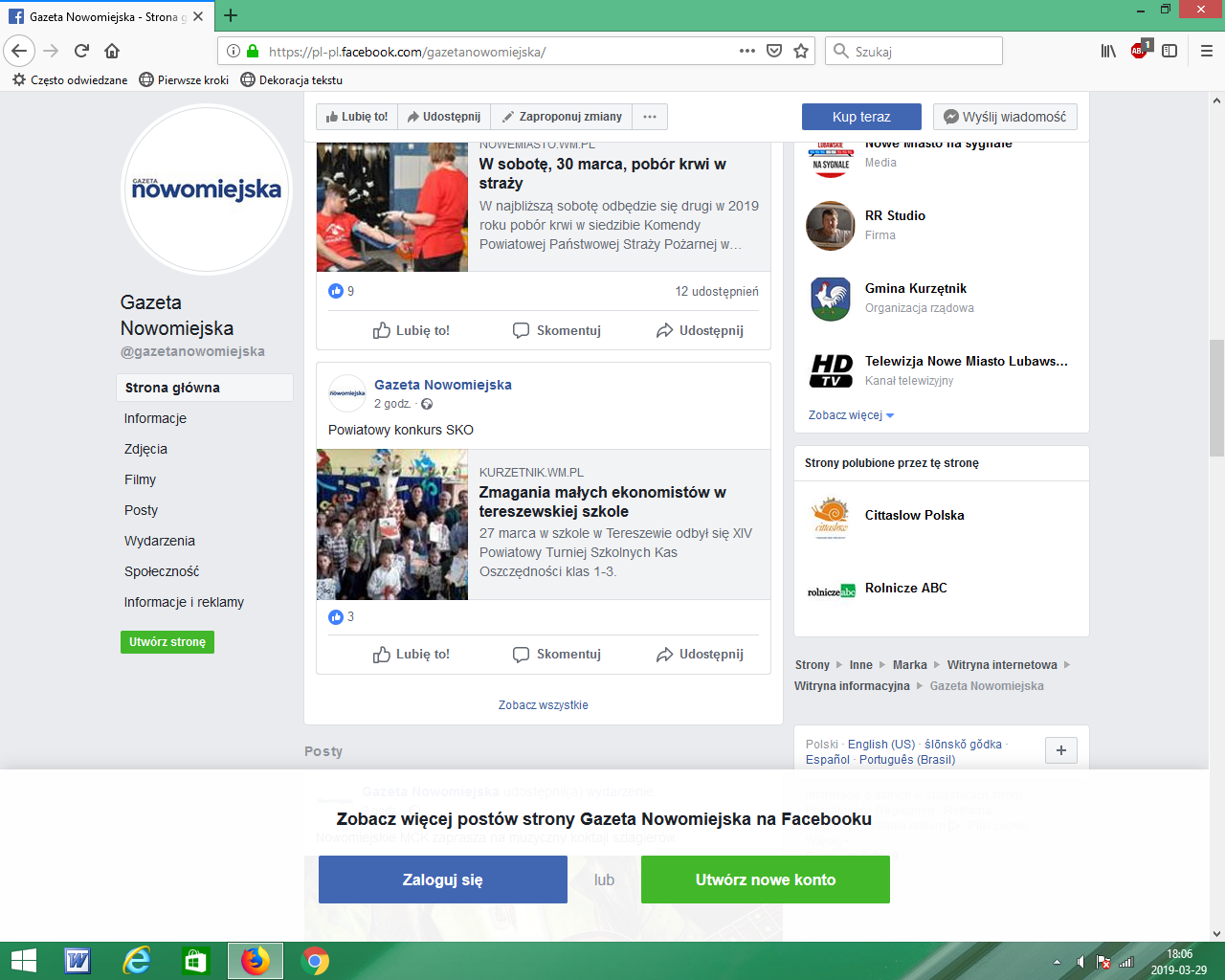Save page to Pocket icon

pyautogui.click(x=774, y=51)
